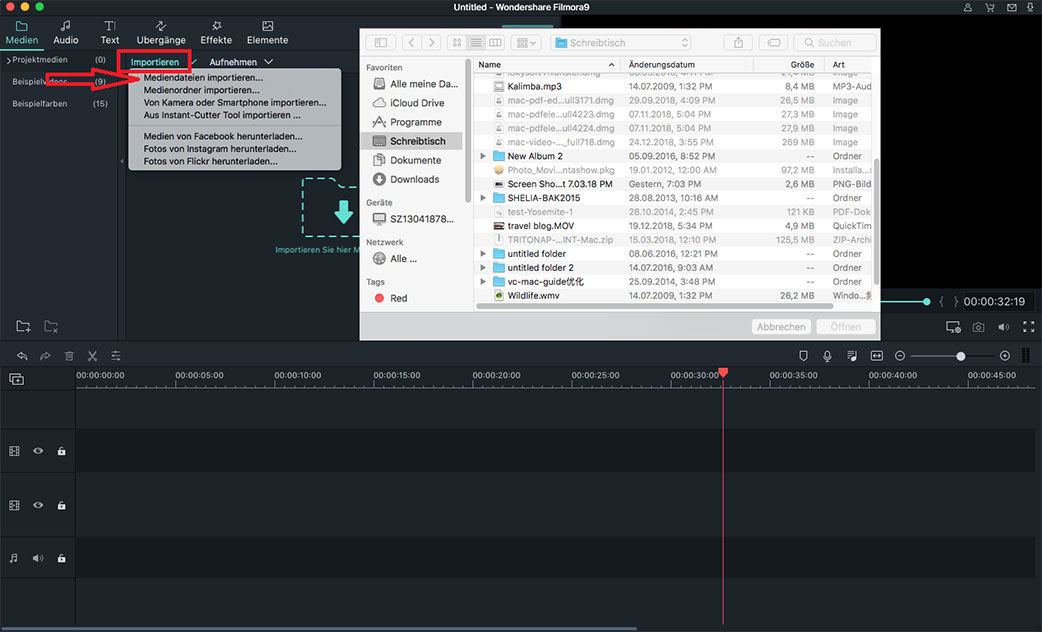Select Fotos von Flickr herunterladen
Screen dimensions: 1042x632
211,161
